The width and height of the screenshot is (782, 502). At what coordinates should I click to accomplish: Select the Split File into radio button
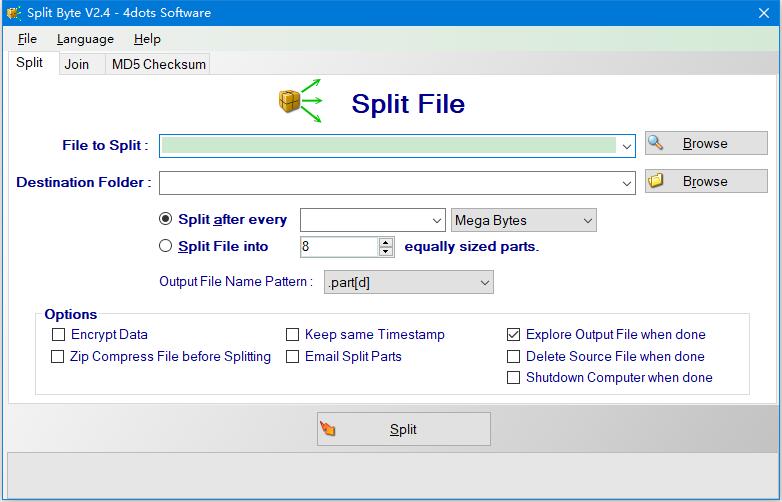pyautogui.click(x=166, y=246)
